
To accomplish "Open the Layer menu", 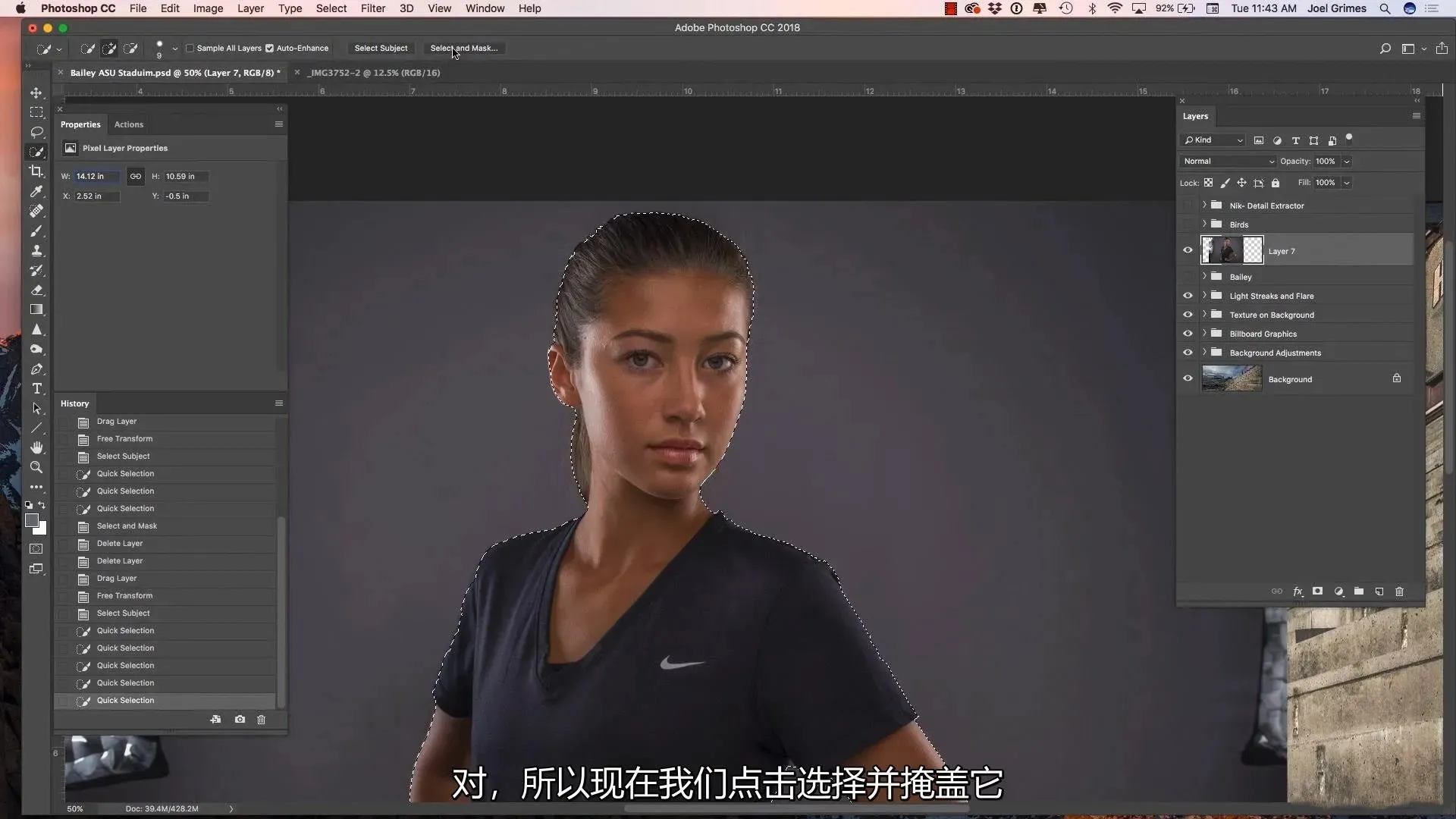I will tap(250, 8).
